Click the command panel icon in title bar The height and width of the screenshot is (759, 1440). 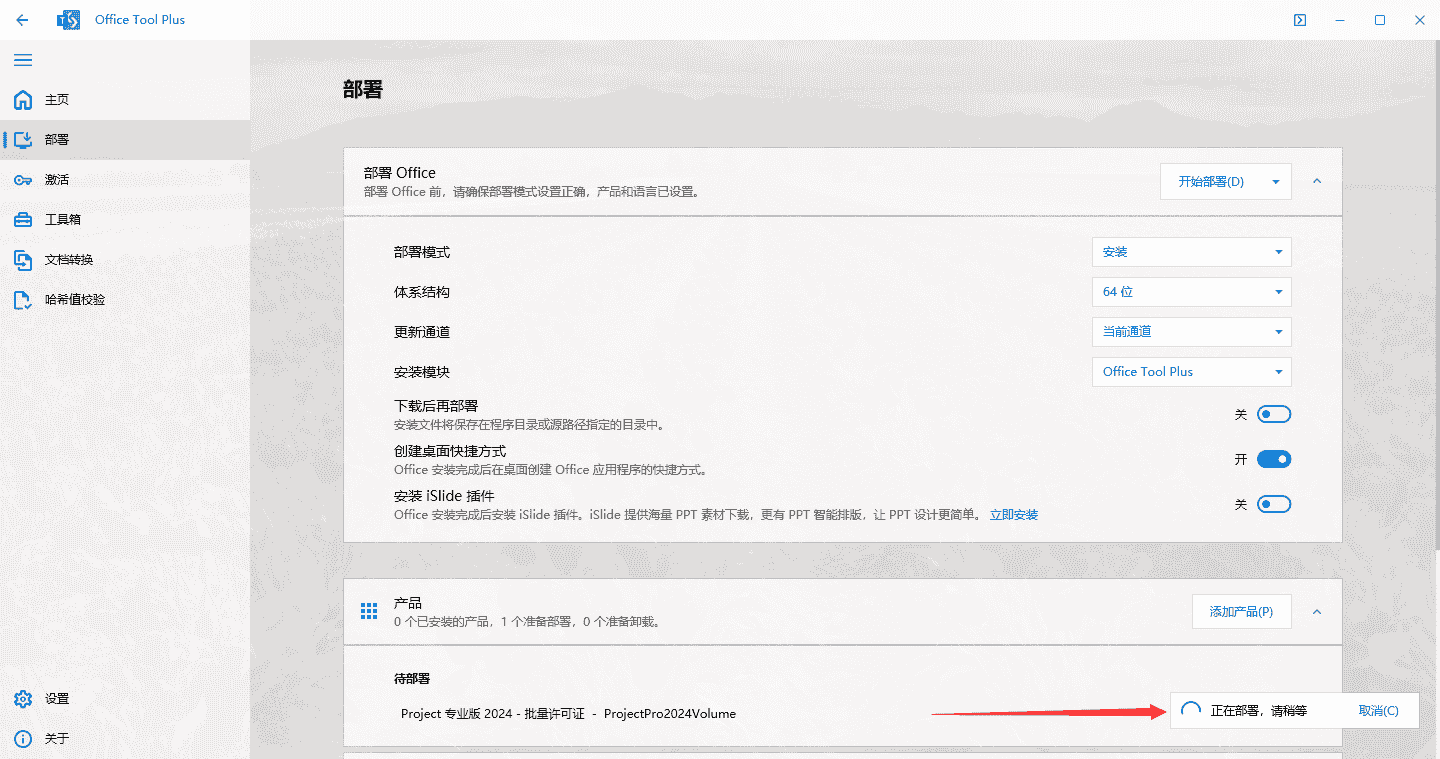(x=1300, y=20)
